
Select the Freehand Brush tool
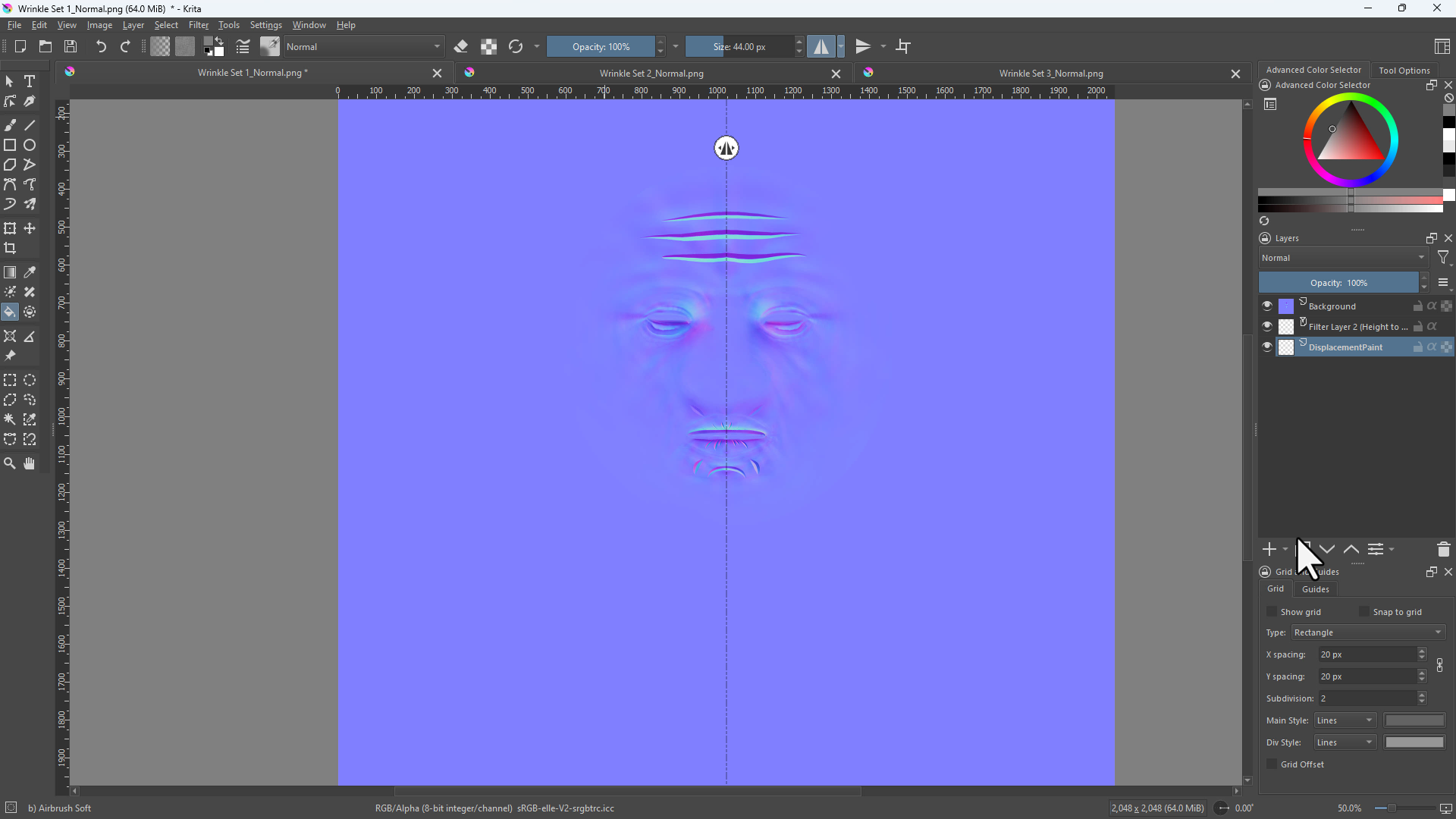click(x=10, y=125)
